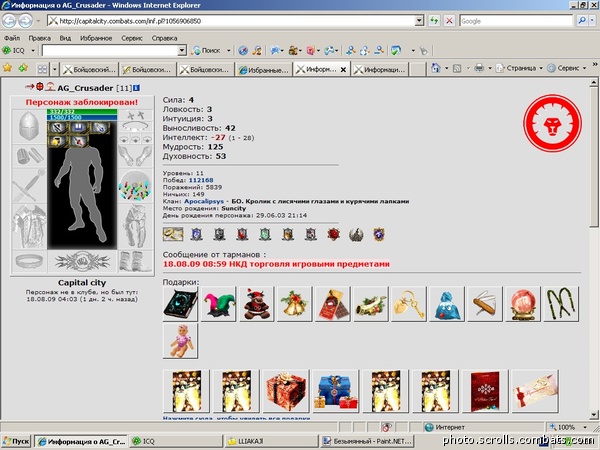This screenshot has height=450, width=600.
Task: Click the browser Back arrow button
Action: pyautogui.click(x=9, y=21)
